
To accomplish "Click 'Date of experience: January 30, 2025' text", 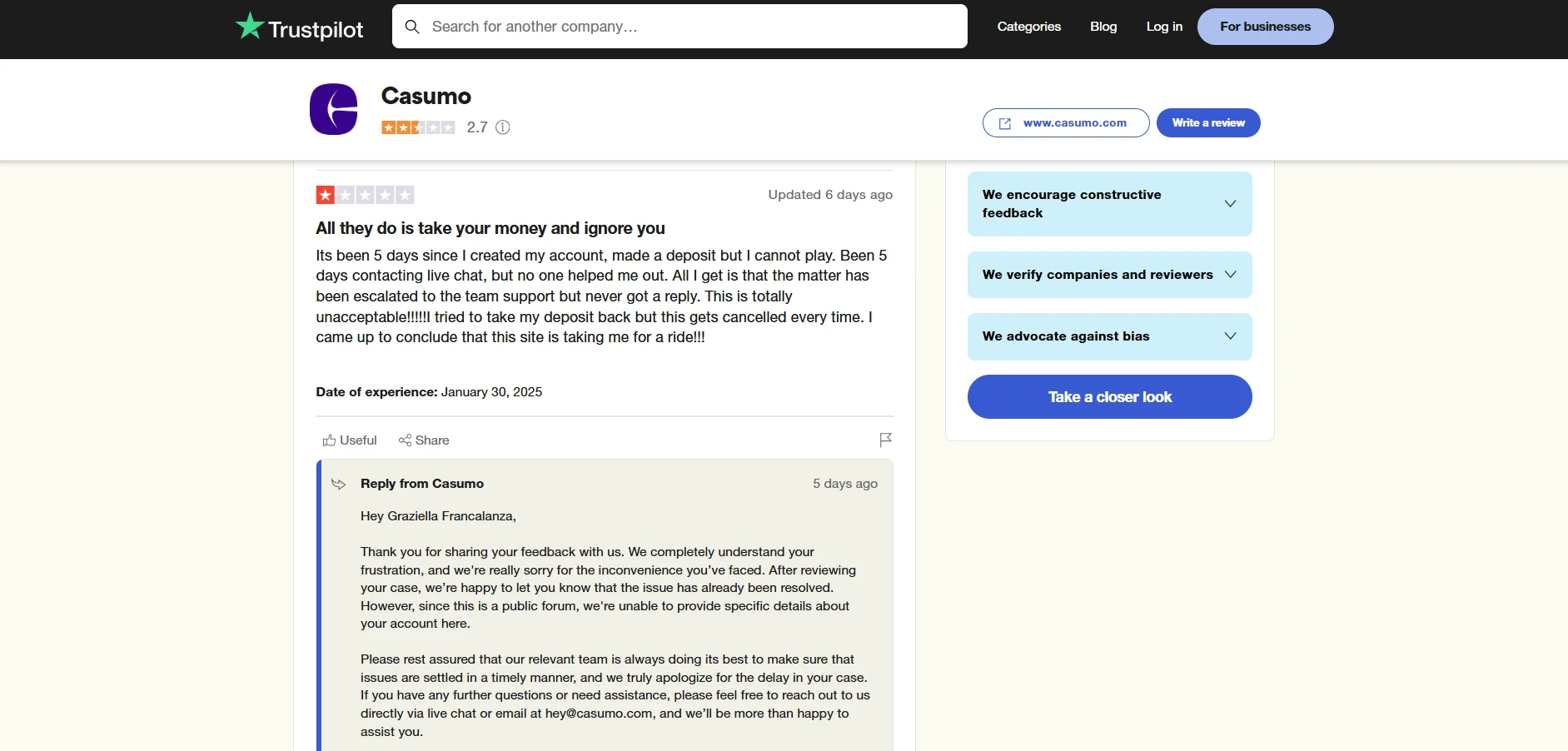I will coord(429,392).
